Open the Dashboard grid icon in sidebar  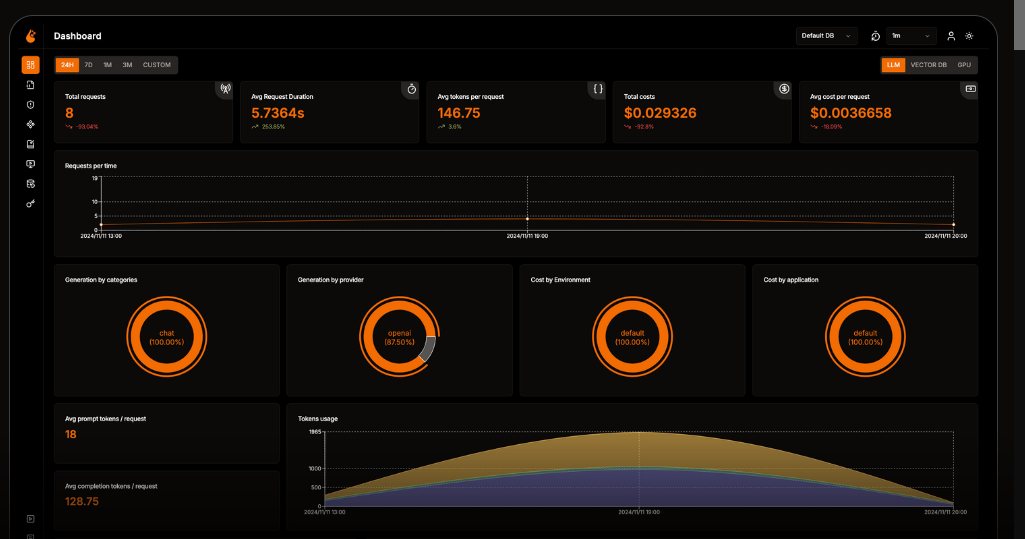(x=30, y=65)
